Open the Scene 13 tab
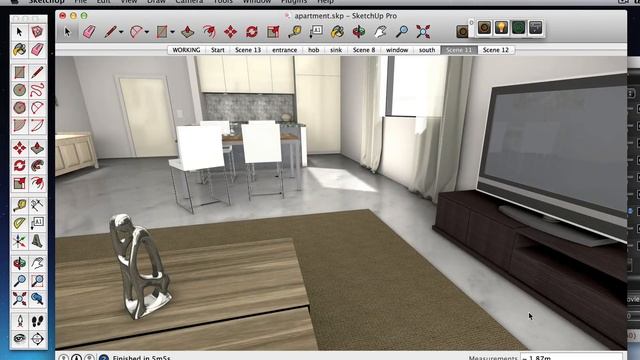Image resolution: width=640 pixels, height=360 pixels. pyautogui.click(x=248, y=50)
